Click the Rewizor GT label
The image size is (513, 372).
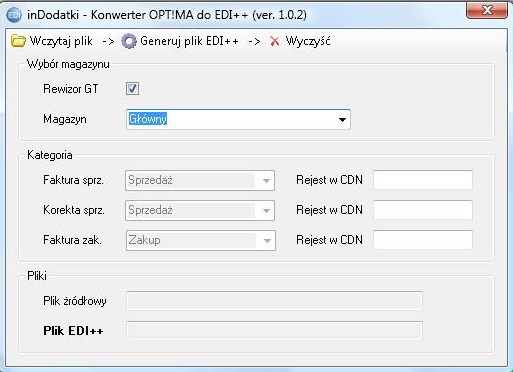pyautogui.click(x=71, y=89)
